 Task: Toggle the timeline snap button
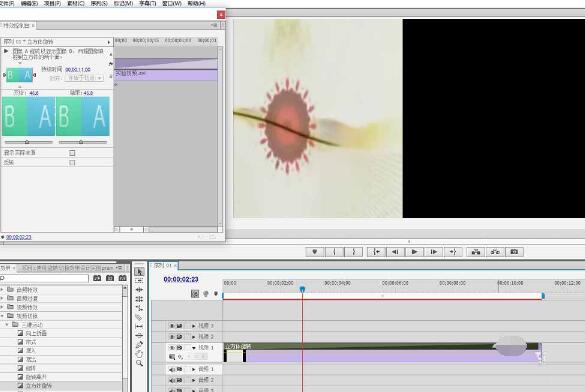195,294
